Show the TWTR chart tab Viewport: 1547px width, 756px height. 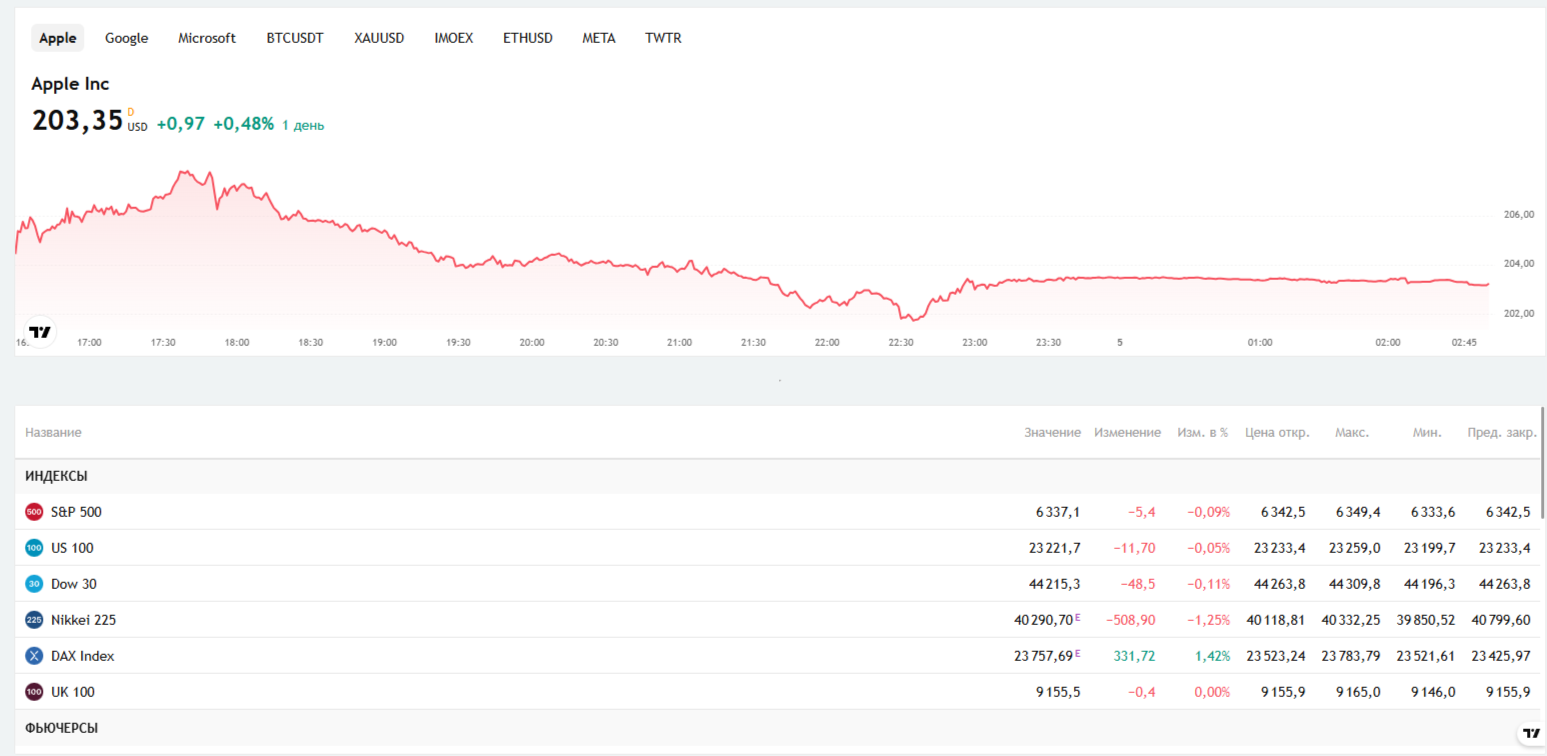[x=663, y=38]
